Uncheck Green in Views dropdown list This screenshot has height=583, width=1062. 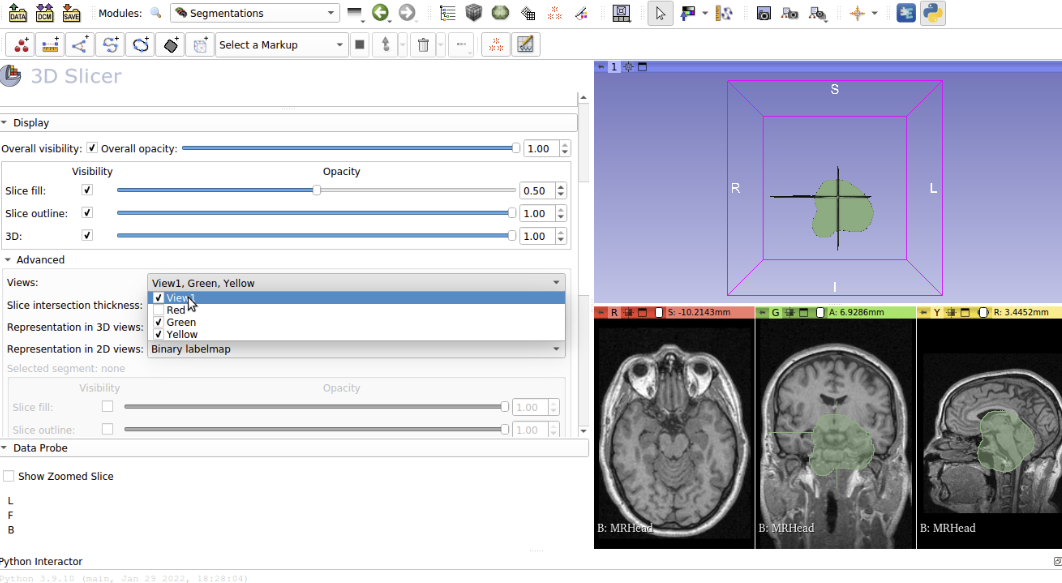pos(158,322)
